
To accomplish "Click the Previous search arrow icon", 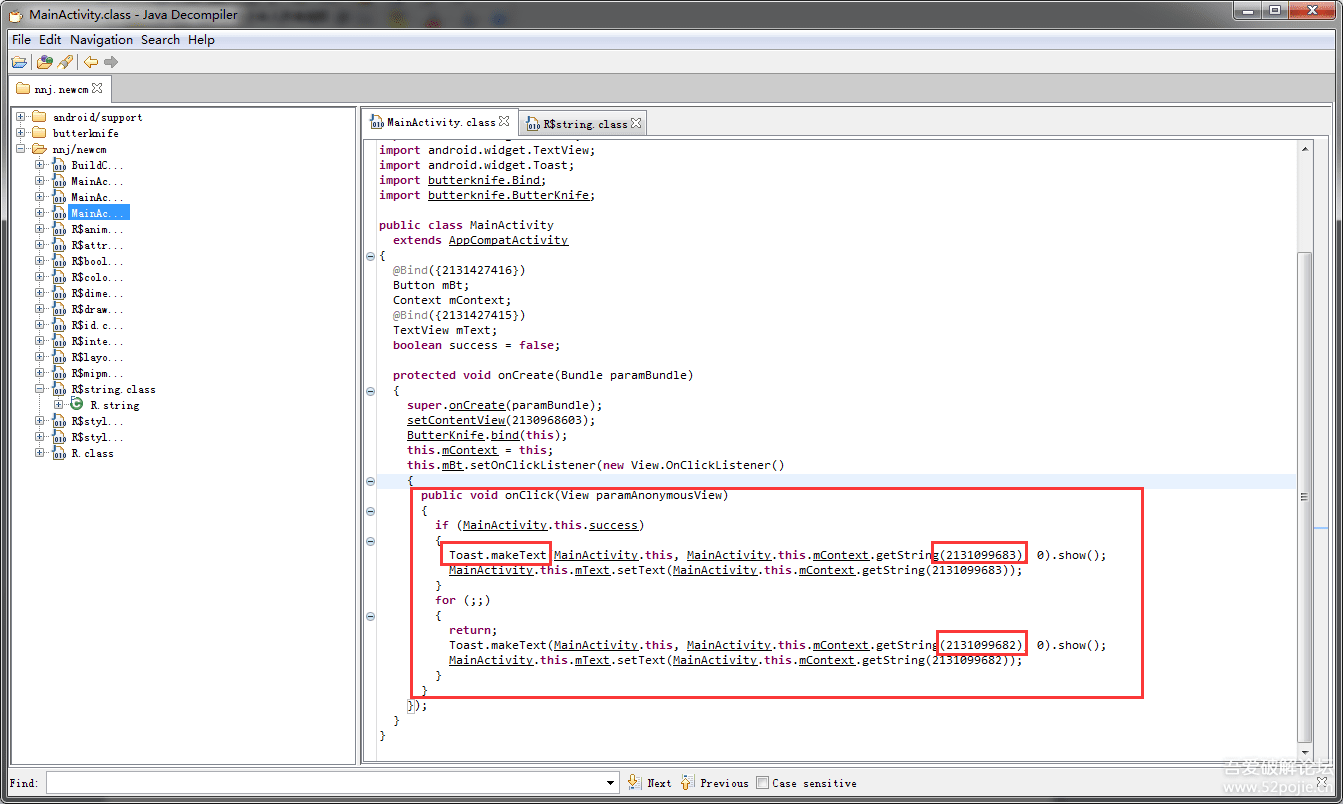I will click(687, 782).
